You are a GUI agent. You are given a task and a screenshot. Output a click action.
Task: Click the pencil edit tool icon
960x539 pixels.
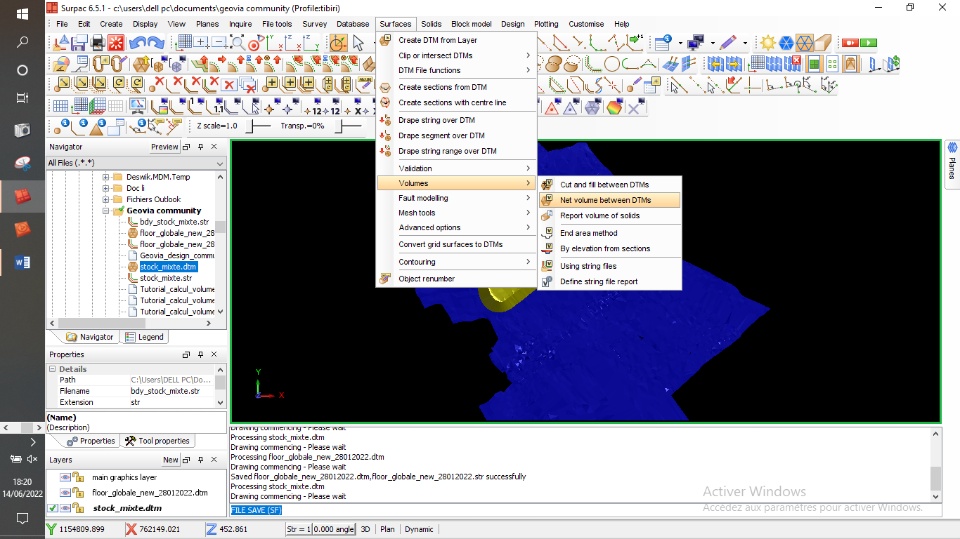click(x=728, y=43)
